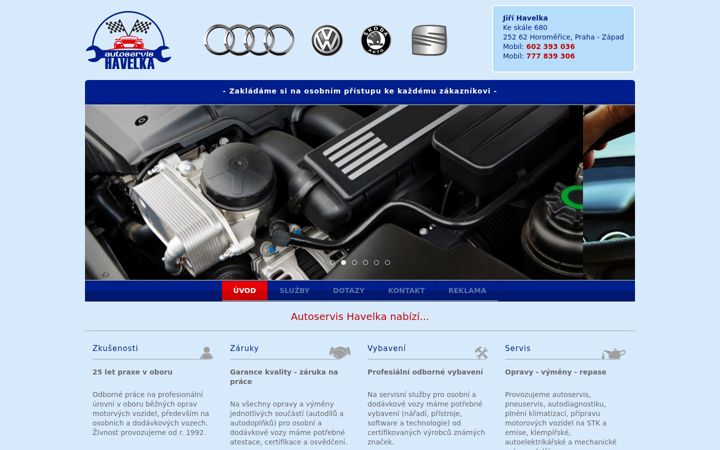Click the engine photo in the slideshow
Screen dimensions: 720x450
tap(334, 192)
